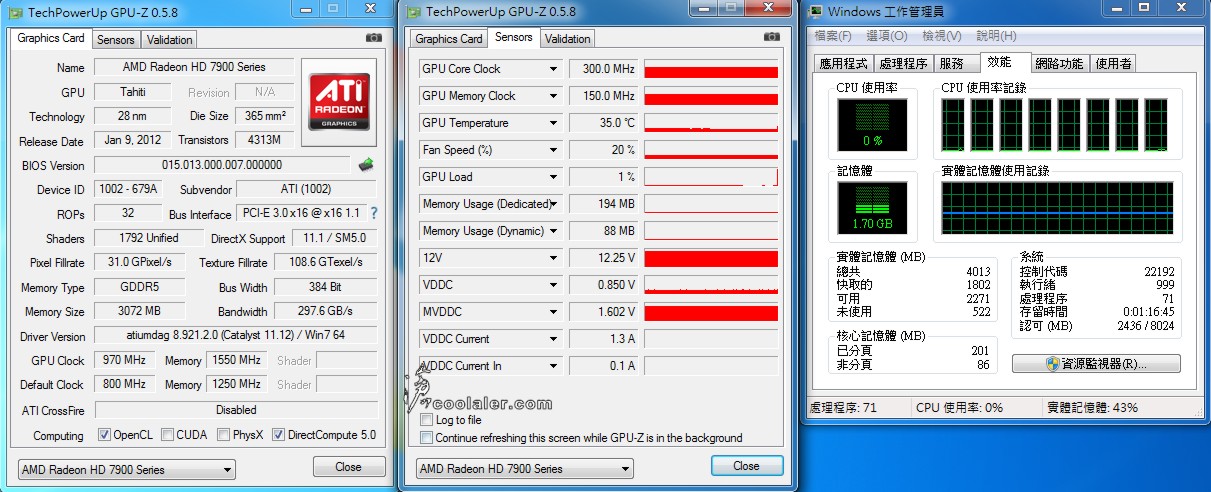Click GPU-Z title icon in Sensors window
Image resolution: width=1211 pixels, height=492 pixels.
tap(414, 12)
